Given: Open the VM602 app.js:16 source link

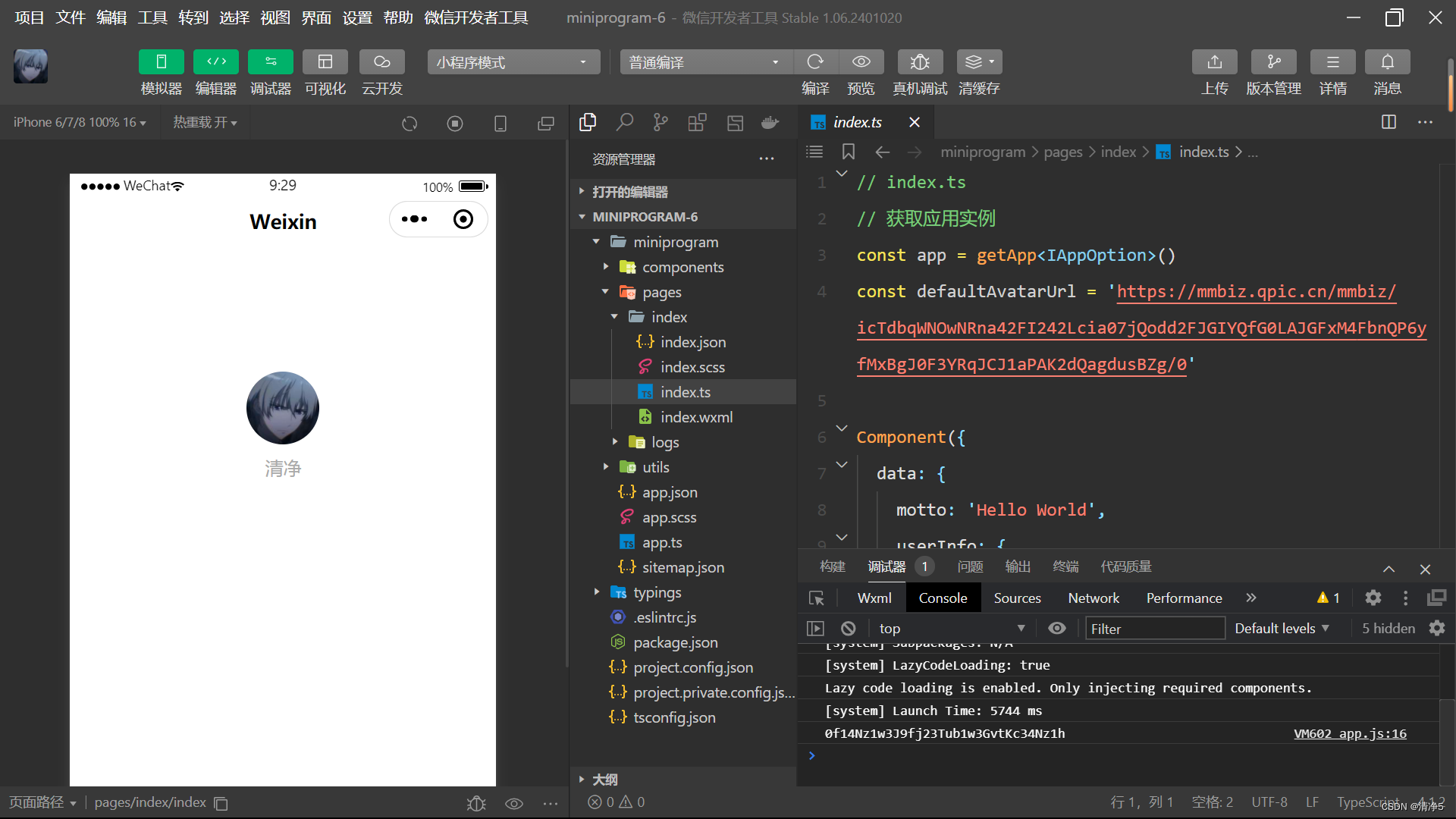Looking at the screenshot, I should point(1350,733).
